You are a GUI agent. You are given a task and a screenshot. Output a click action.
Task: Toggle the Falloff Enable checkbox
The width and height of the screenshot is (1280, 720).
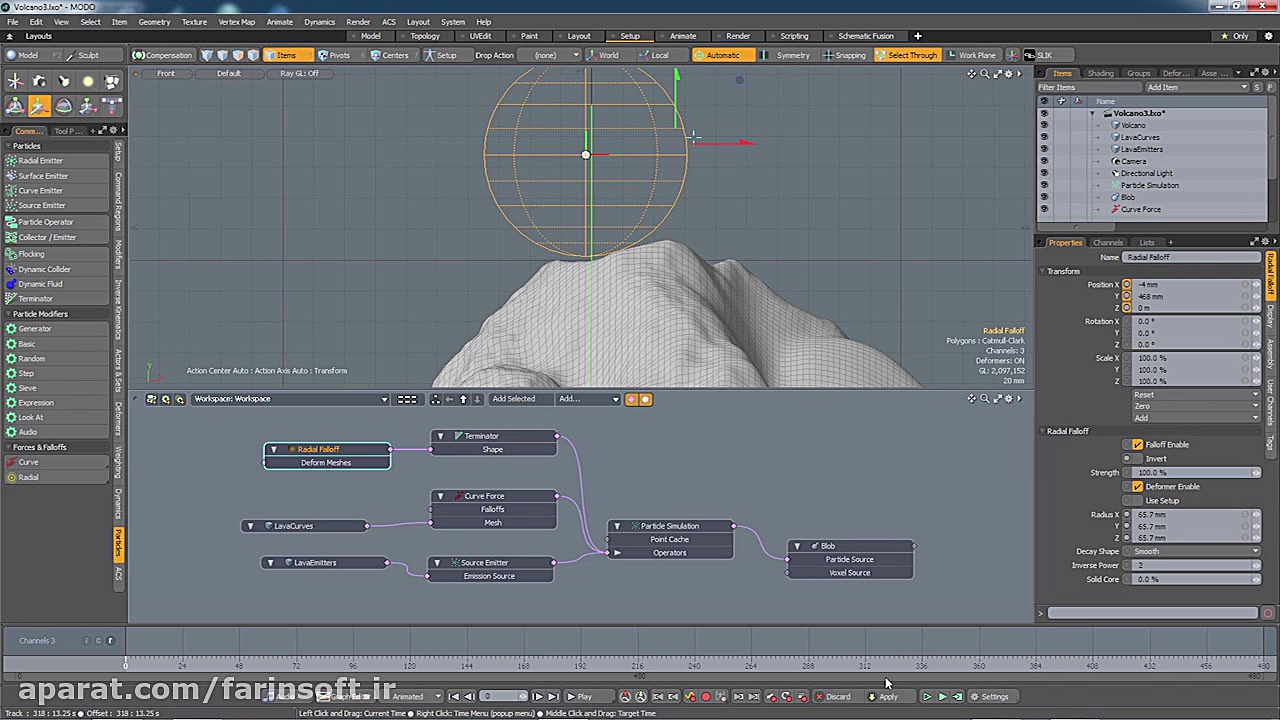click(1138, 445)
